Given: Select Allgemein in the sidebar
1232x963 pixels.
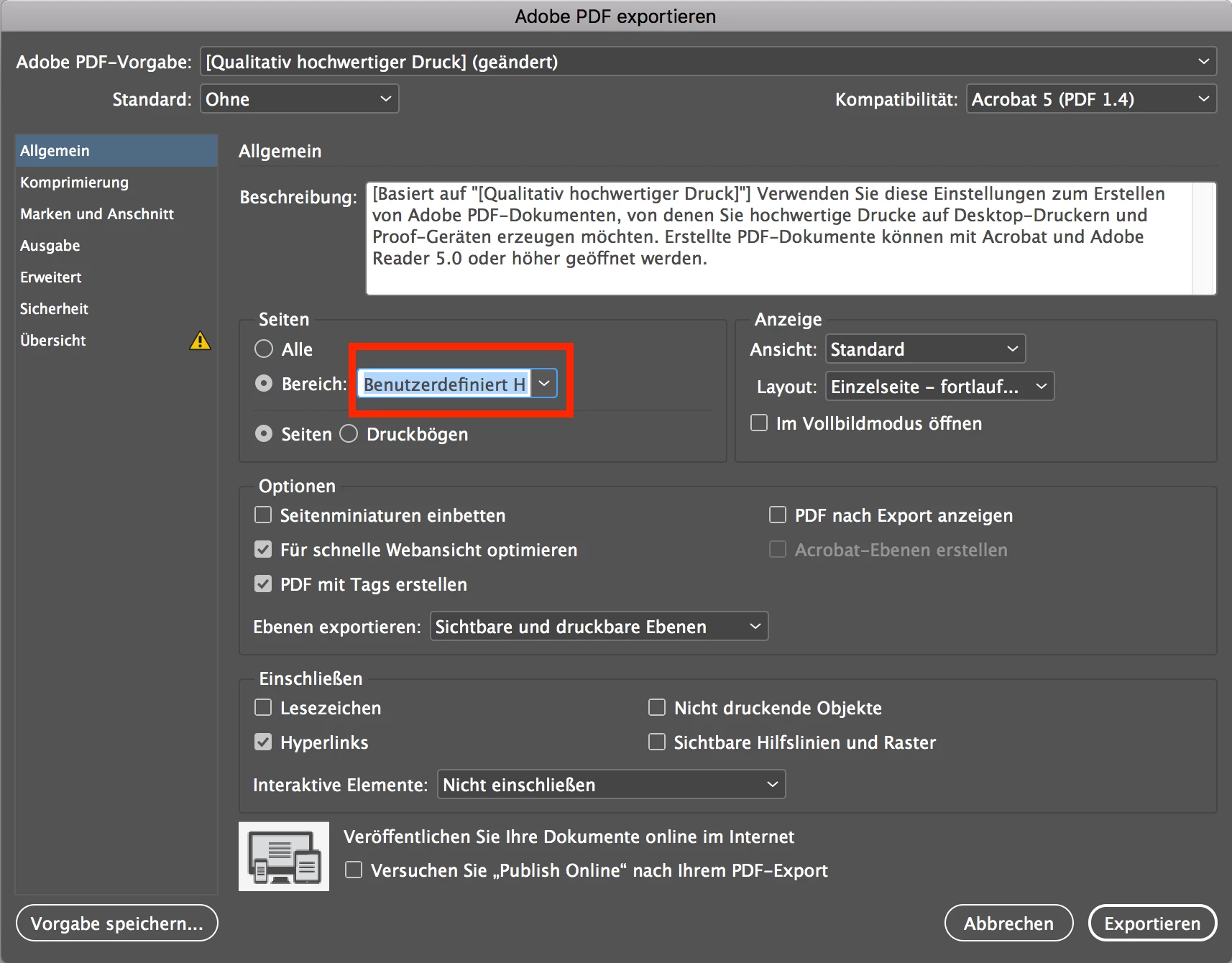Looking at the screenshot, I should pos(116,151).
